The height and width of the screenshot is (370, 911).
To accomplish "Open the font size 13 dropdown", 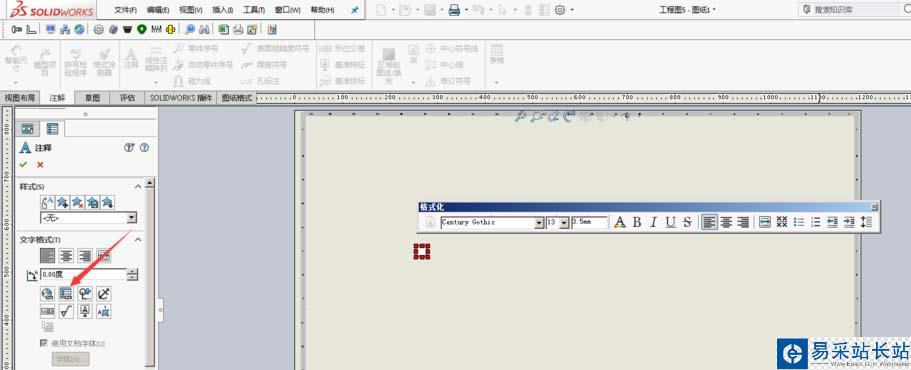I will [x=564, y=222].
